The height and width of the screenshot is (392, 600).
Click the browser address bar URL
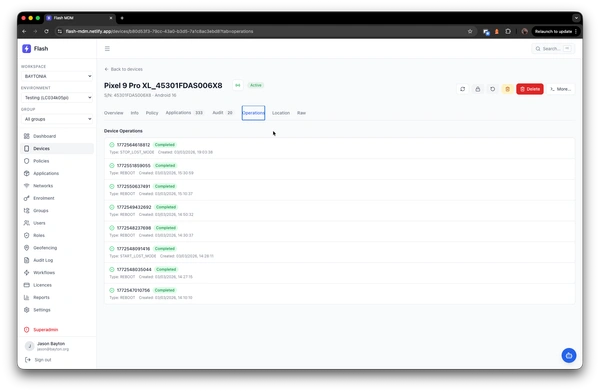coord(159,31)
